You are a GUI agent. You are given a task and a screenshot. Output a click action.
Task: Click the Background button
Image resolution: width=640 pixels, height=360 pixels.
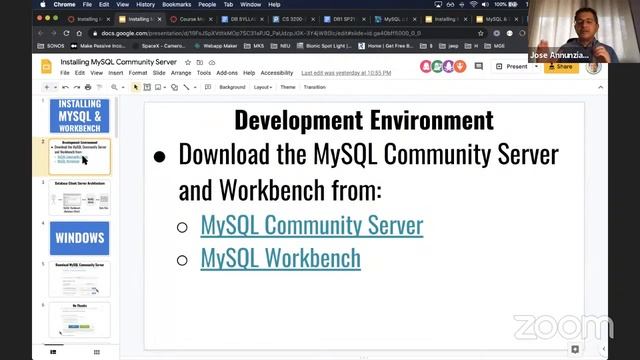232,87
